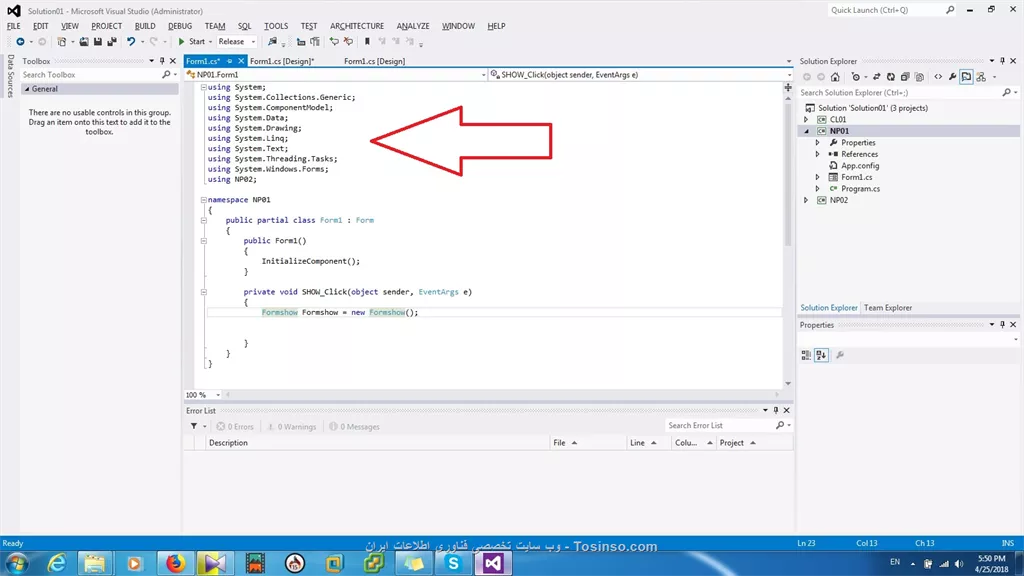Viewport: 1024px width, 576px height.
Task: Click the Find in Files toolbar icon
Action: pos(272,42)
